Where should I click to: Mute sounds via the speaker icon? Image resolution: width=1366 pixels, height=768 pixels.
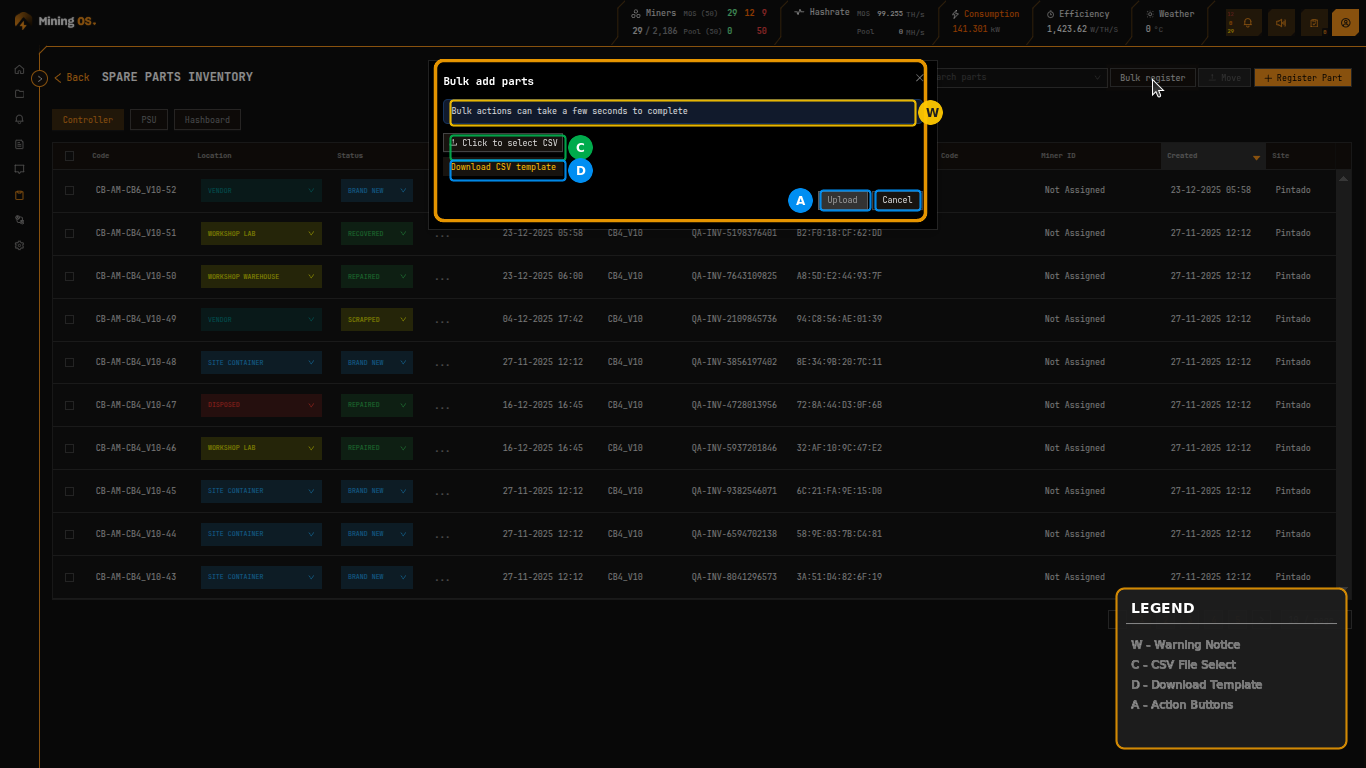[1281, 22]
